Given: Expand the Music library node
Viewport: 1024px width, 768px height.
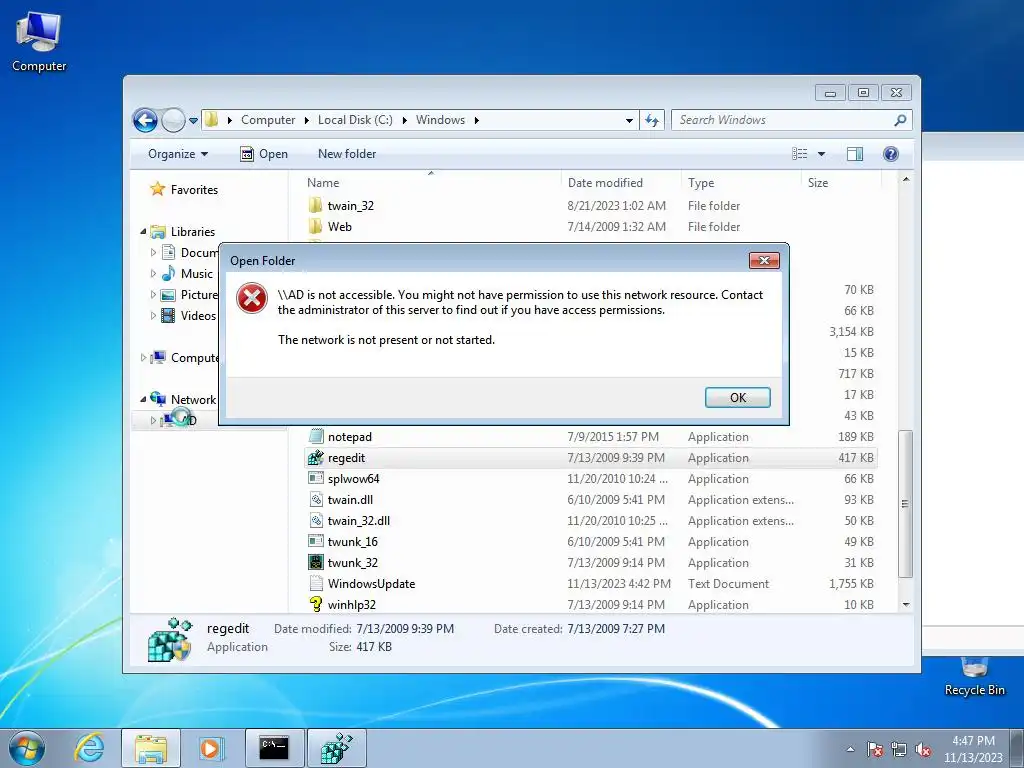Looking at the screenshot, I should 153,274.
